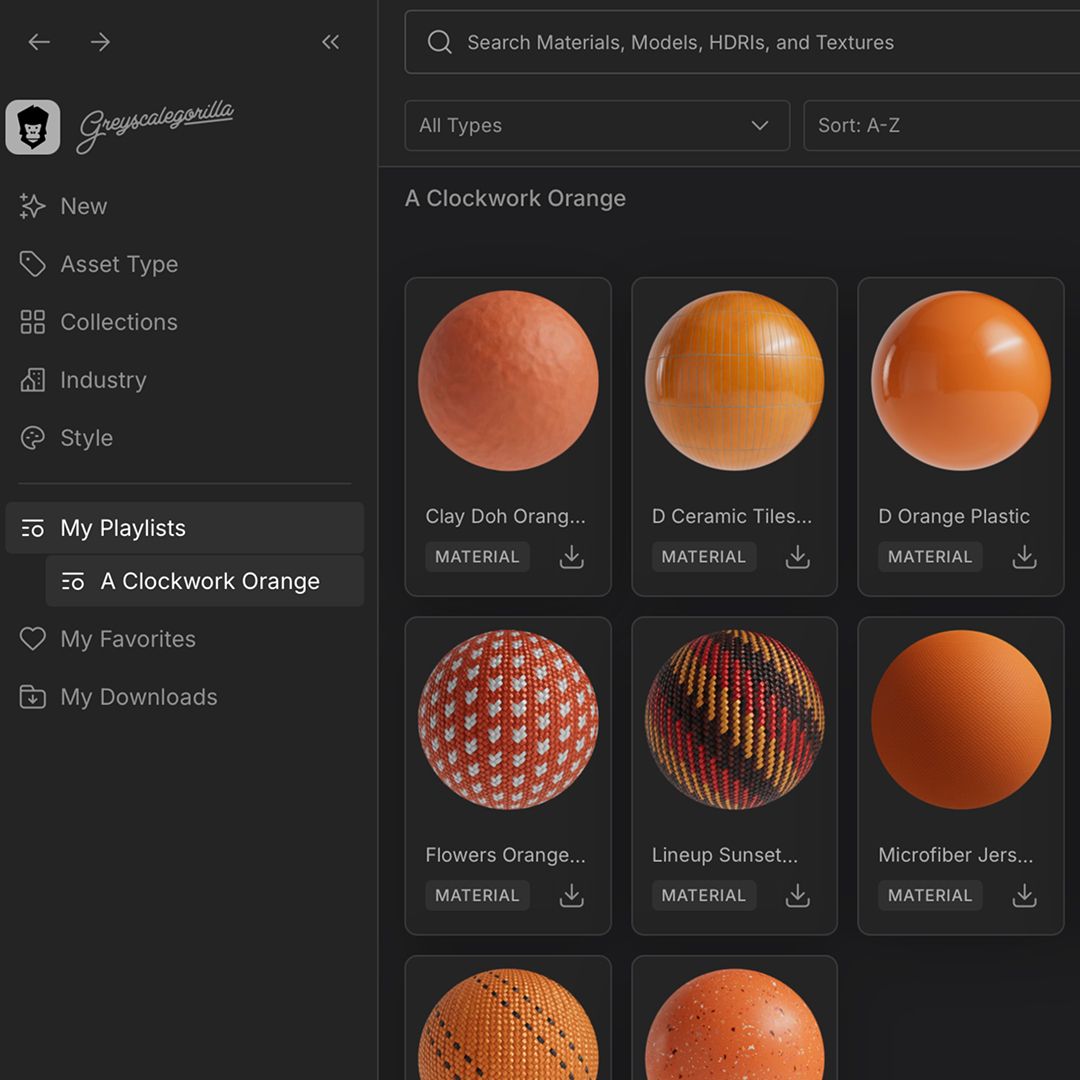
Task: Select the orange speckled terrazzo sphere thumbnail
Action: [x=734, y=1024]
